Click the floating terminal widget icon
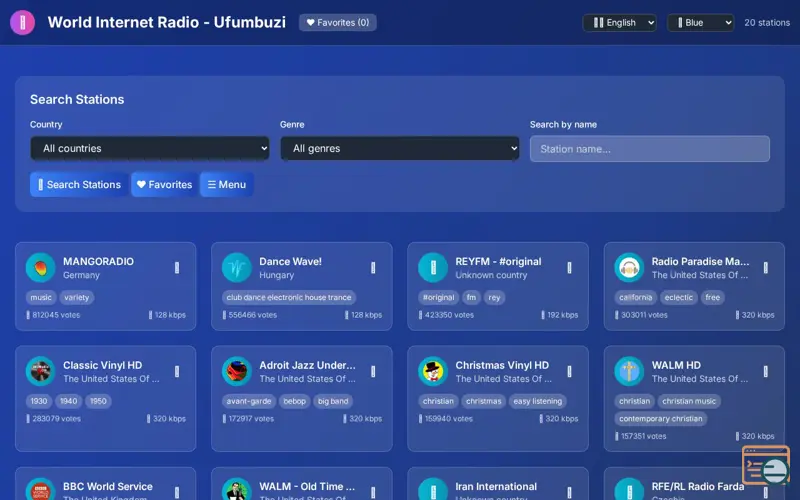800x500 pixels. pos(766,465)
